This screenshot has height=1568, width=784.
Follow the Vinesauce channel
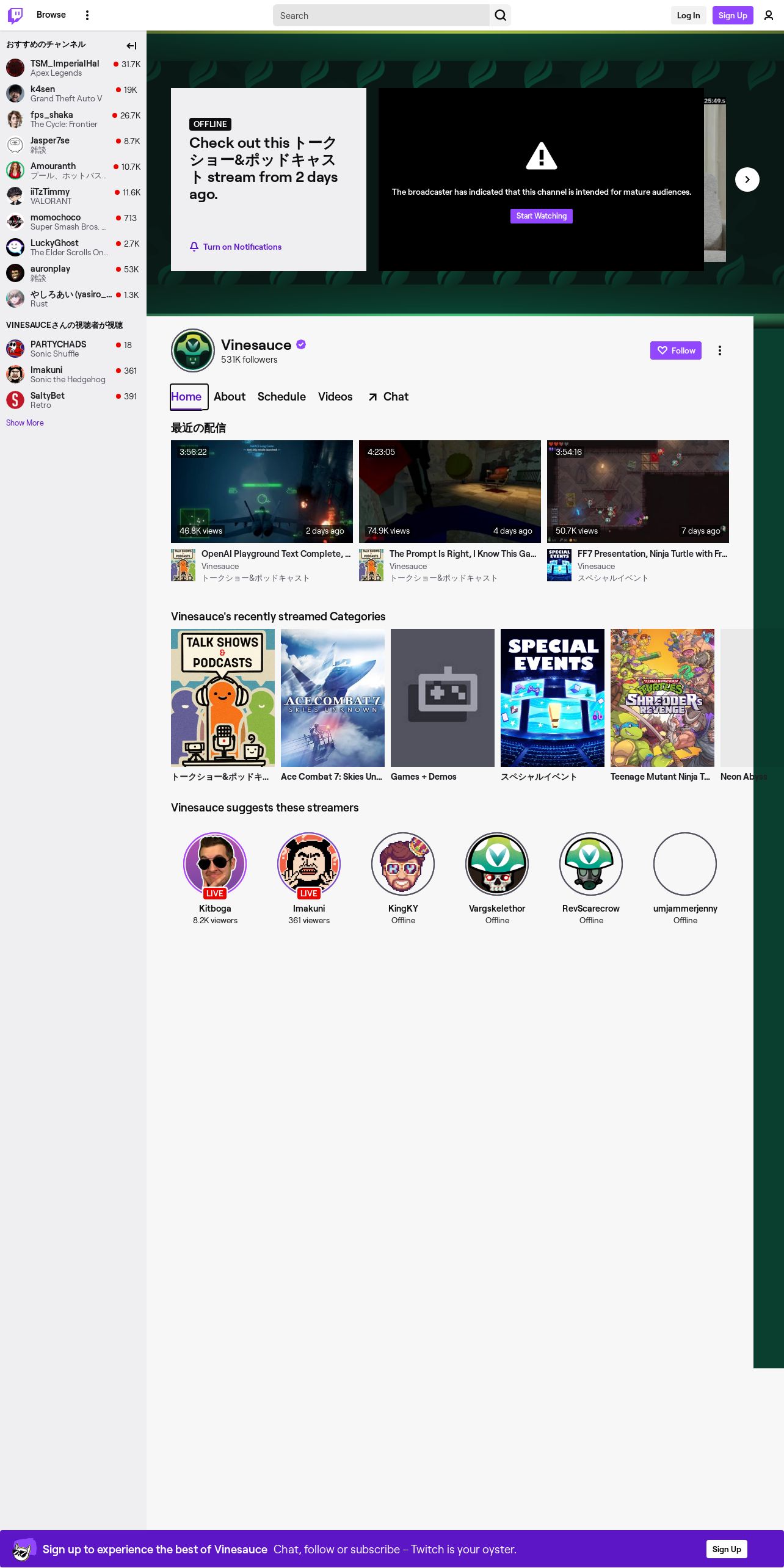click(x=676, y=350)
